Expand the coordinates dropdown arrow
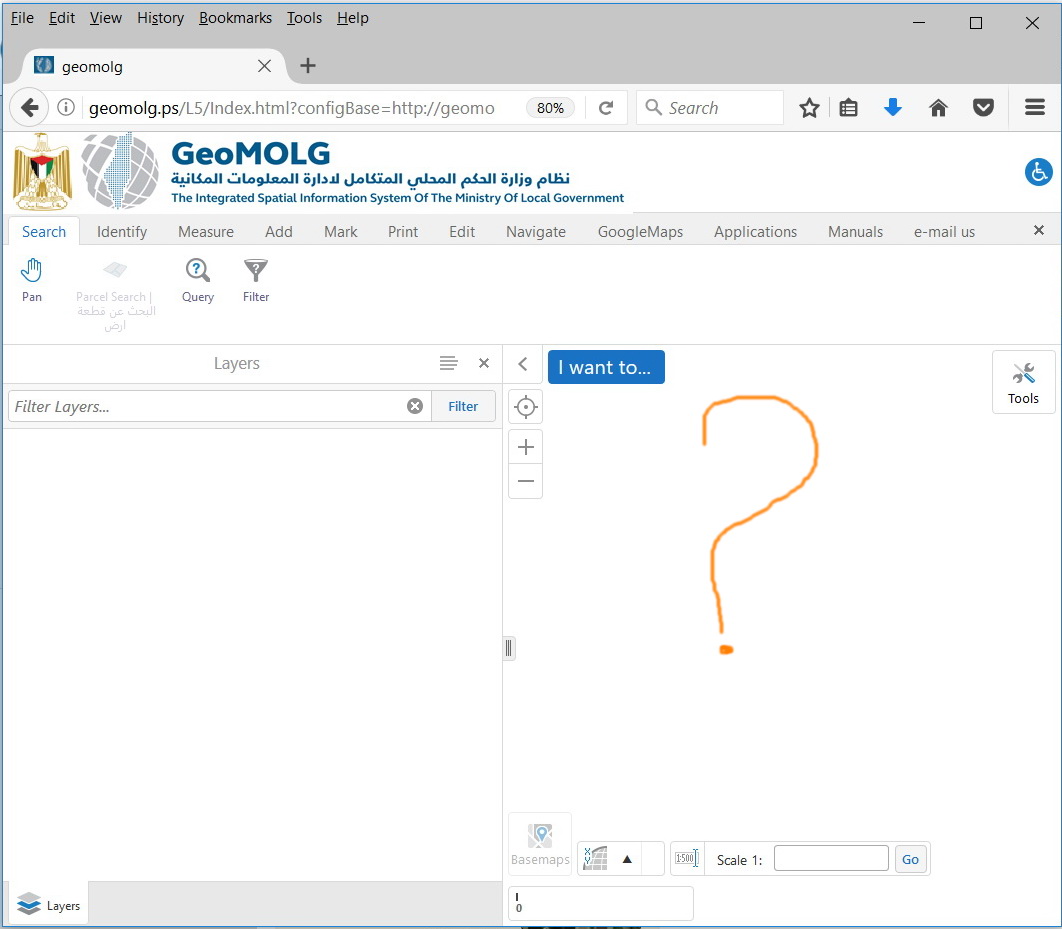The image size is (1062, 929). (x=627, y=859)
